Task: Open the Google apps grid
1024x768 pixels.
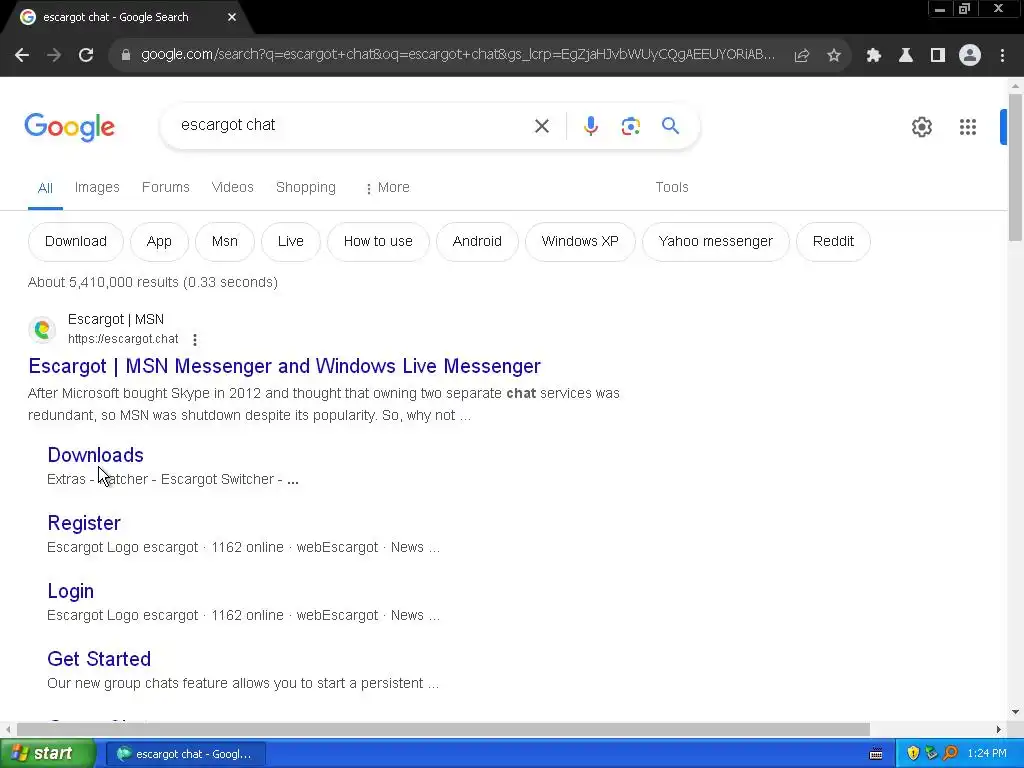Action: point(968,127)
